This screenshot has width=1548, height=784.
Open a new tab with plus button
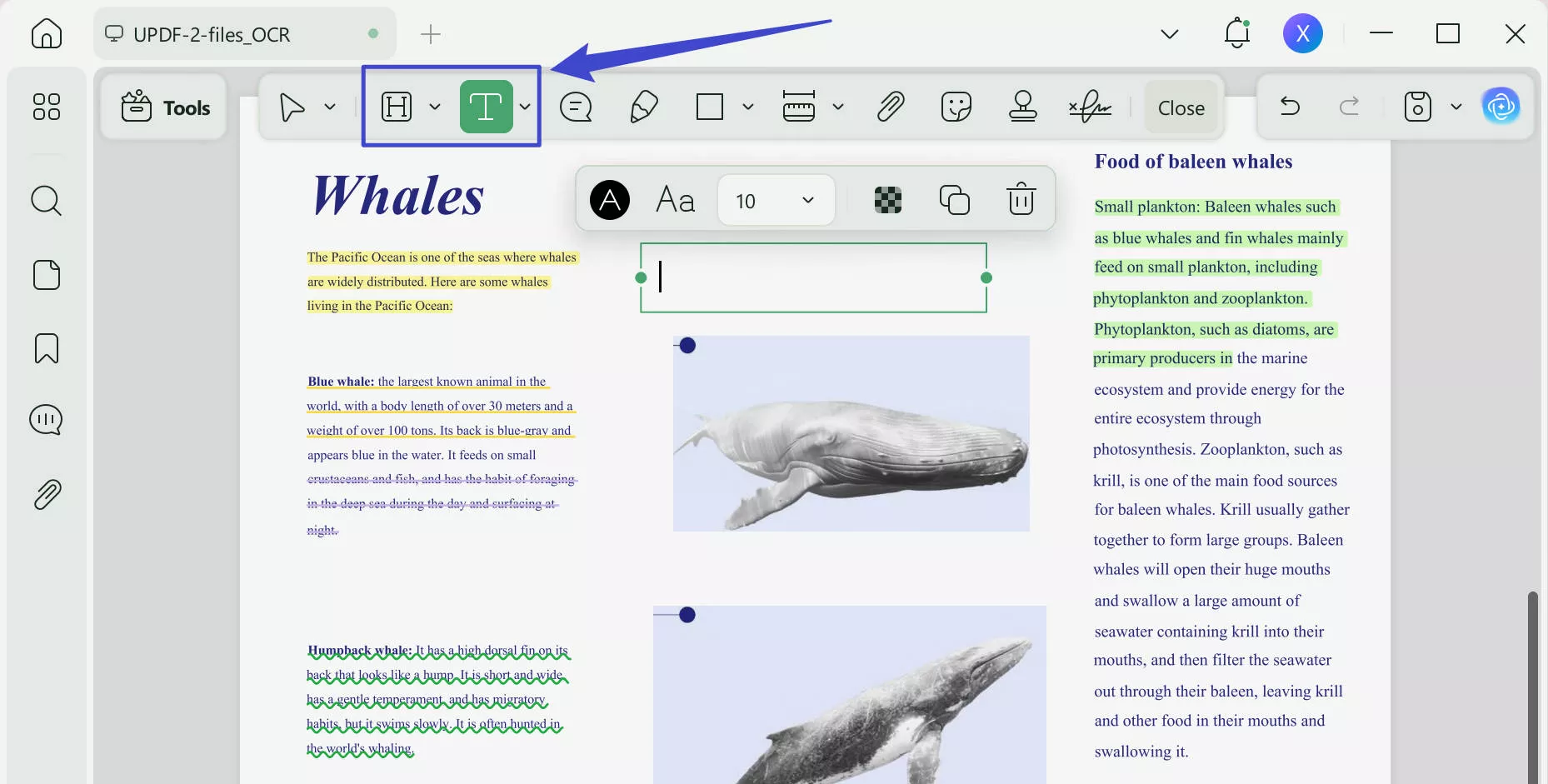[x=430, y=34]
